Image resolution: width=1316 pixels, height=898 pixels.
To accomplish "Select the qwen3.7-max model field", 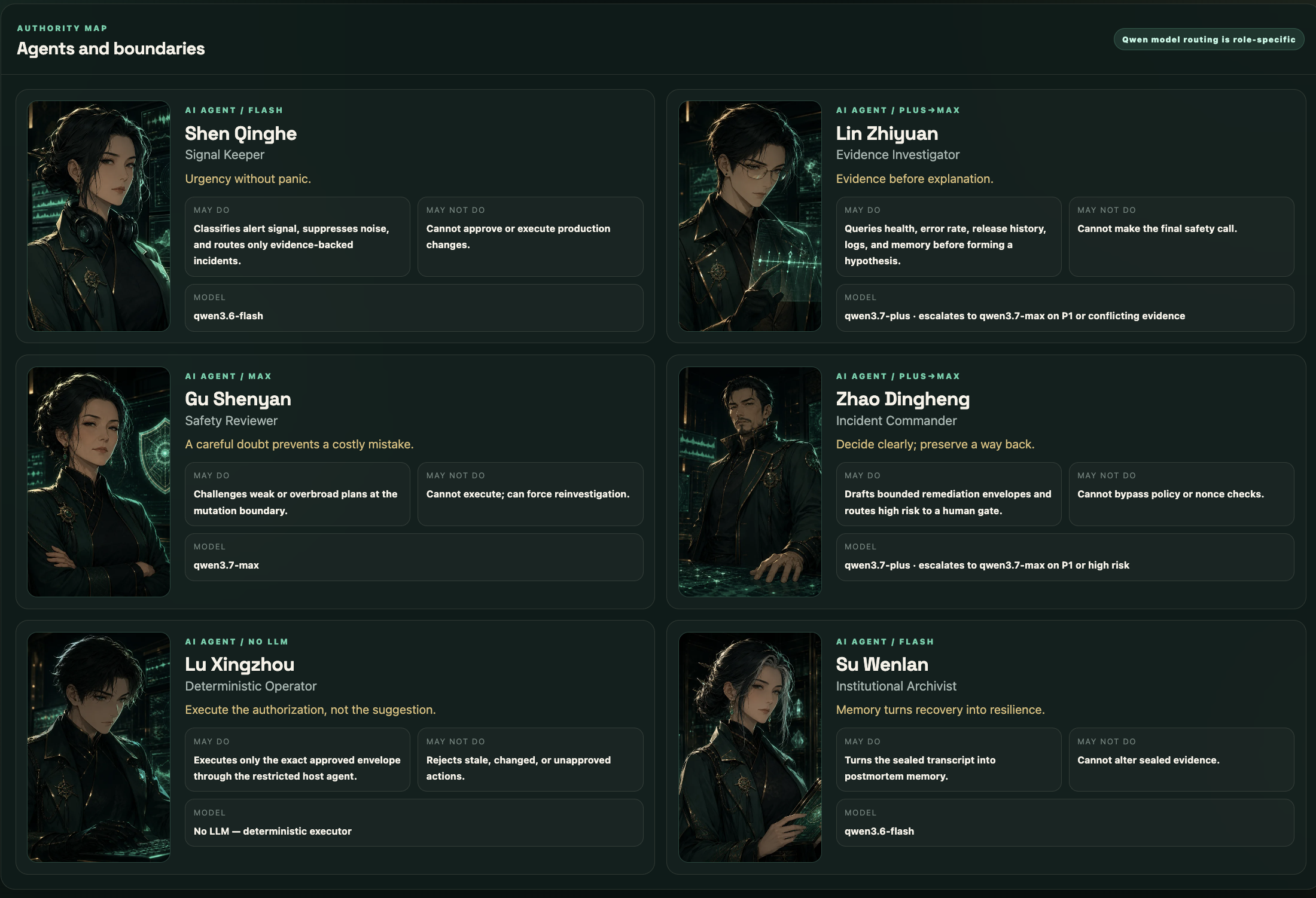I will [414, 557].
